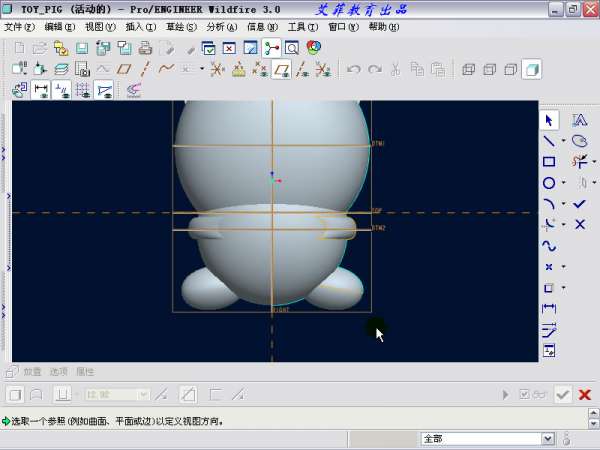Toggle wireframe display mode icon

point(467,69)
